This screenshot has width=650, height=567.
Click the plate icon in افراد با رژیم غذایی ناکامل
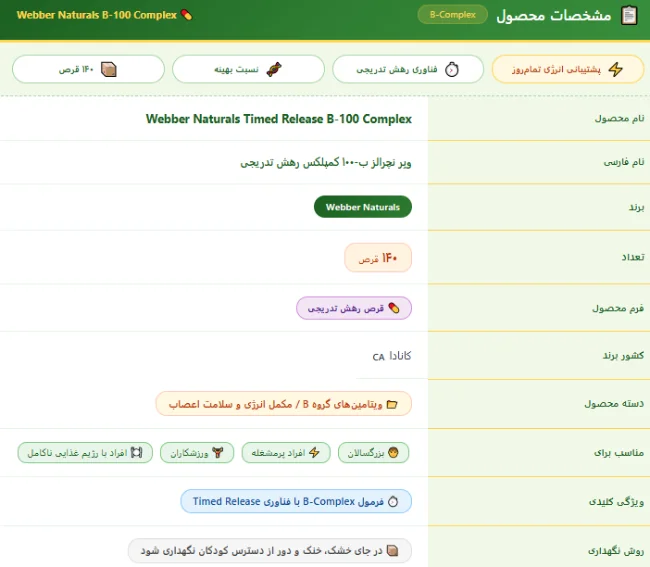coord(136,453)
